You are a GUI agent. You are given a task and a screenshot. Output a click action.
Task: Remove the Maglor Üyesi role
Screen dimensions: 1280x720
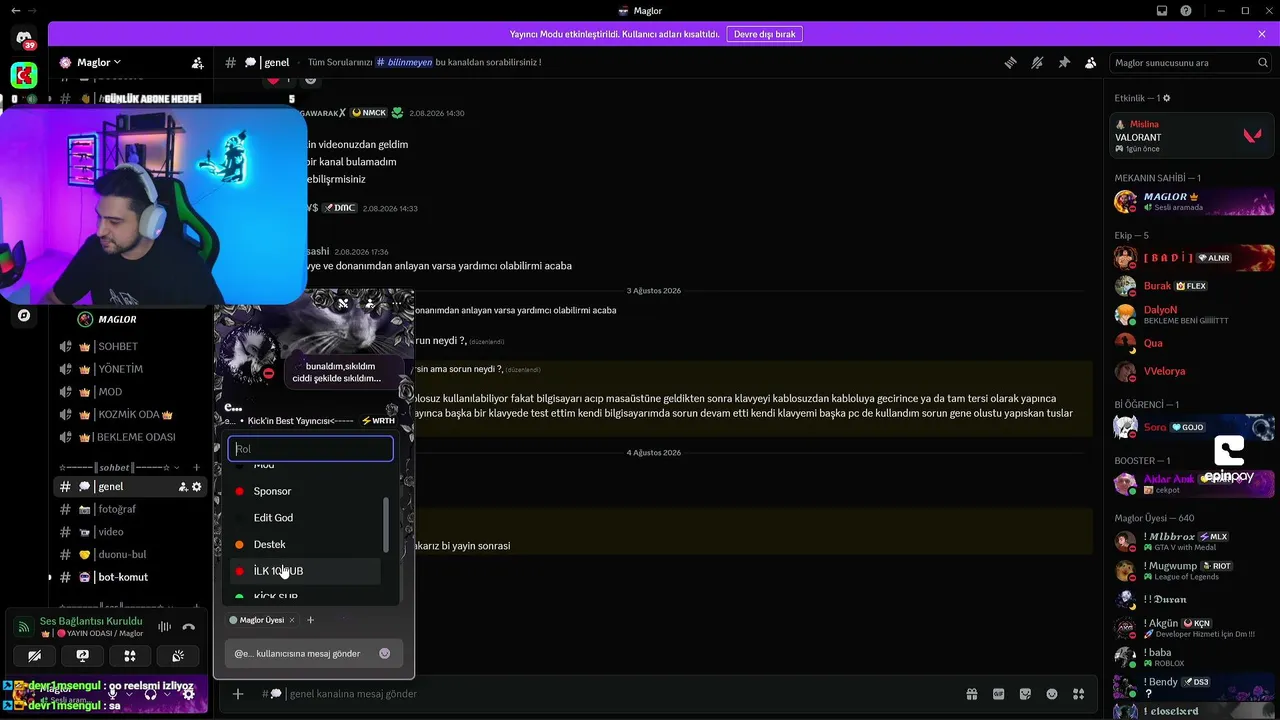(292, 620)
